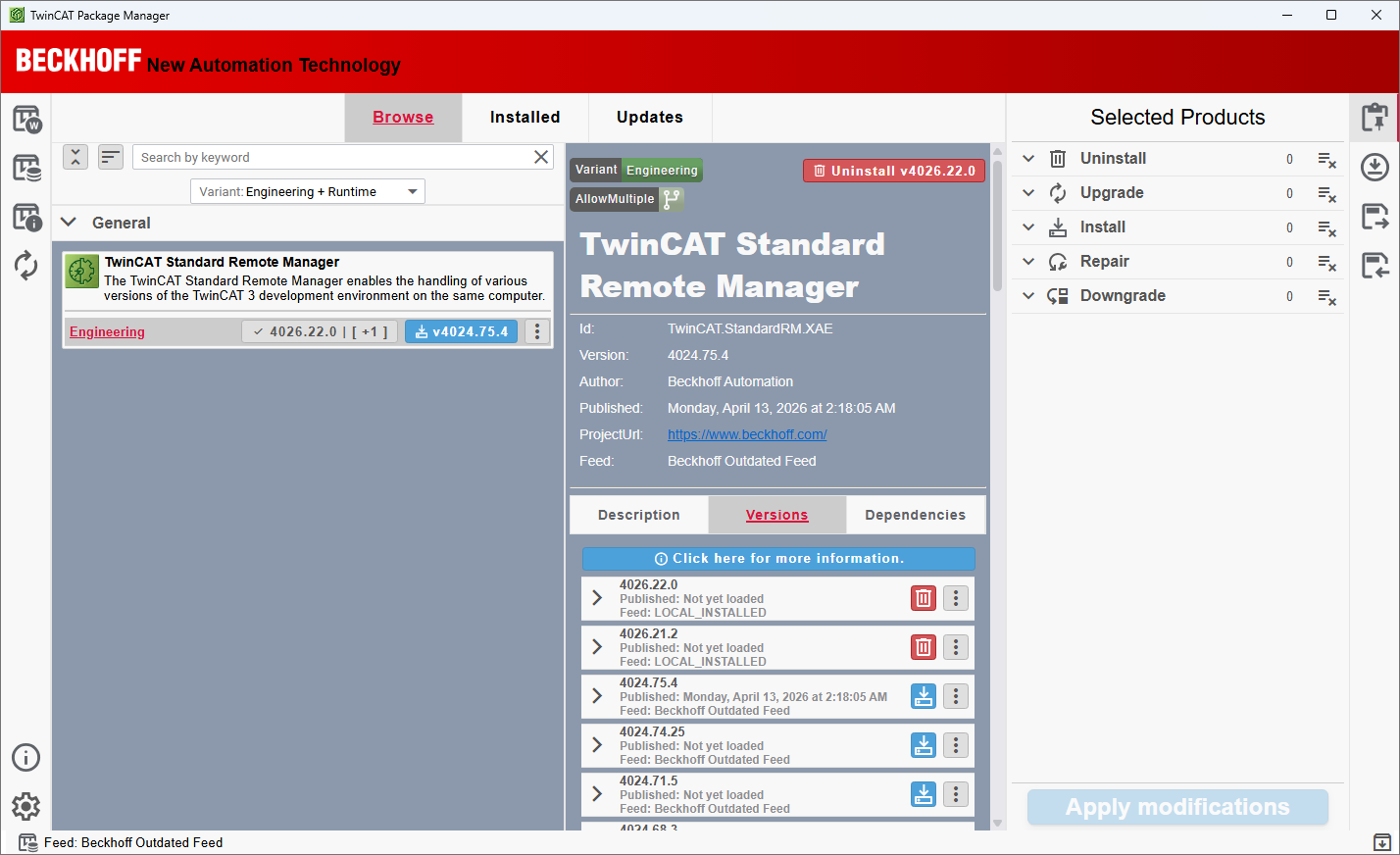The height and width of the screenshot is (855, 1400).
Task: Expand the 4024.75.4 version entry
Action: 597,696
